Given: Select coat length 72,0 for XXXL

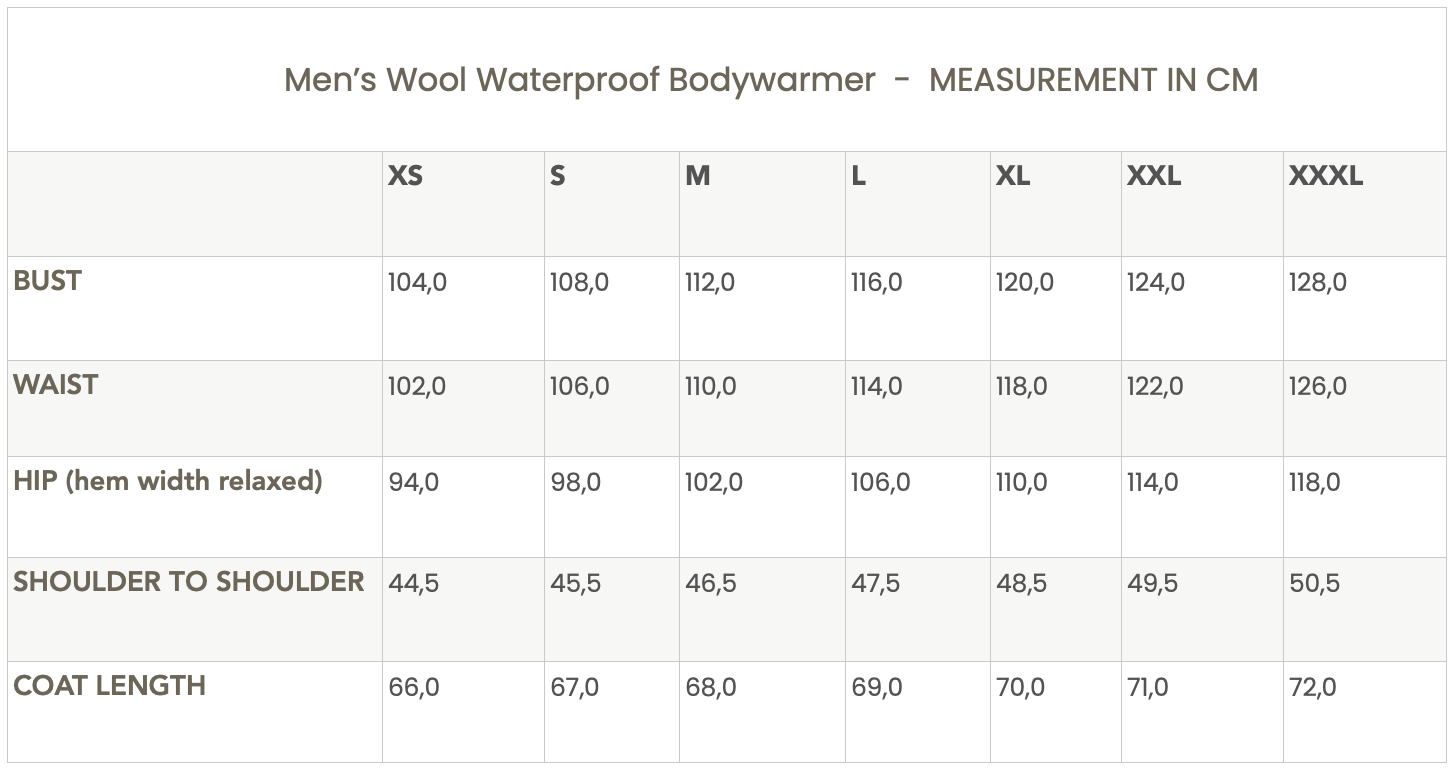Looking at the screenshot, I should click(x=1312, y=688).
